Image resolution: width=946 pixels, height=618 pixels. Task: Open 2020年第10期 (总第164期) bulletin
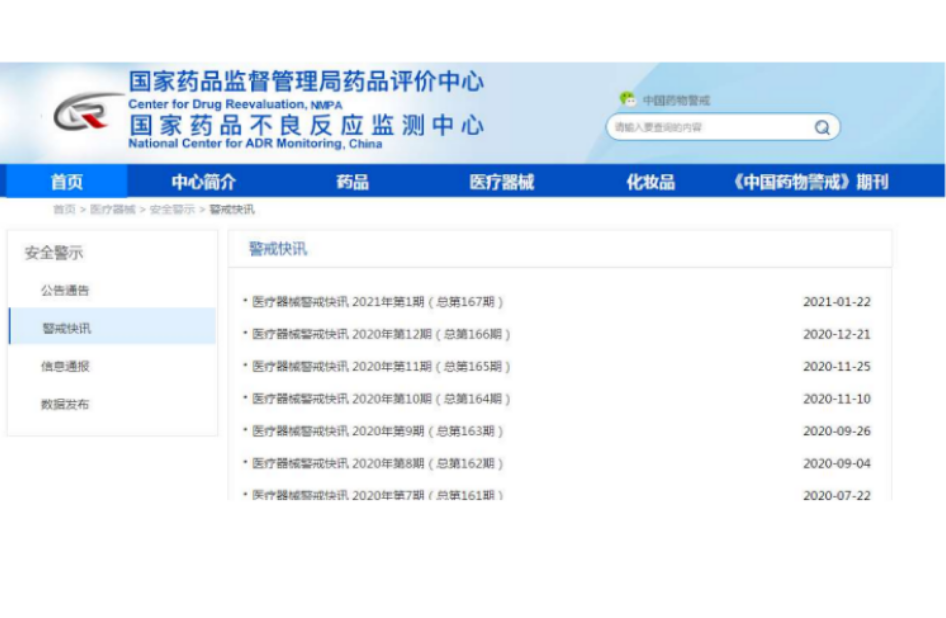tap(380, 399)
